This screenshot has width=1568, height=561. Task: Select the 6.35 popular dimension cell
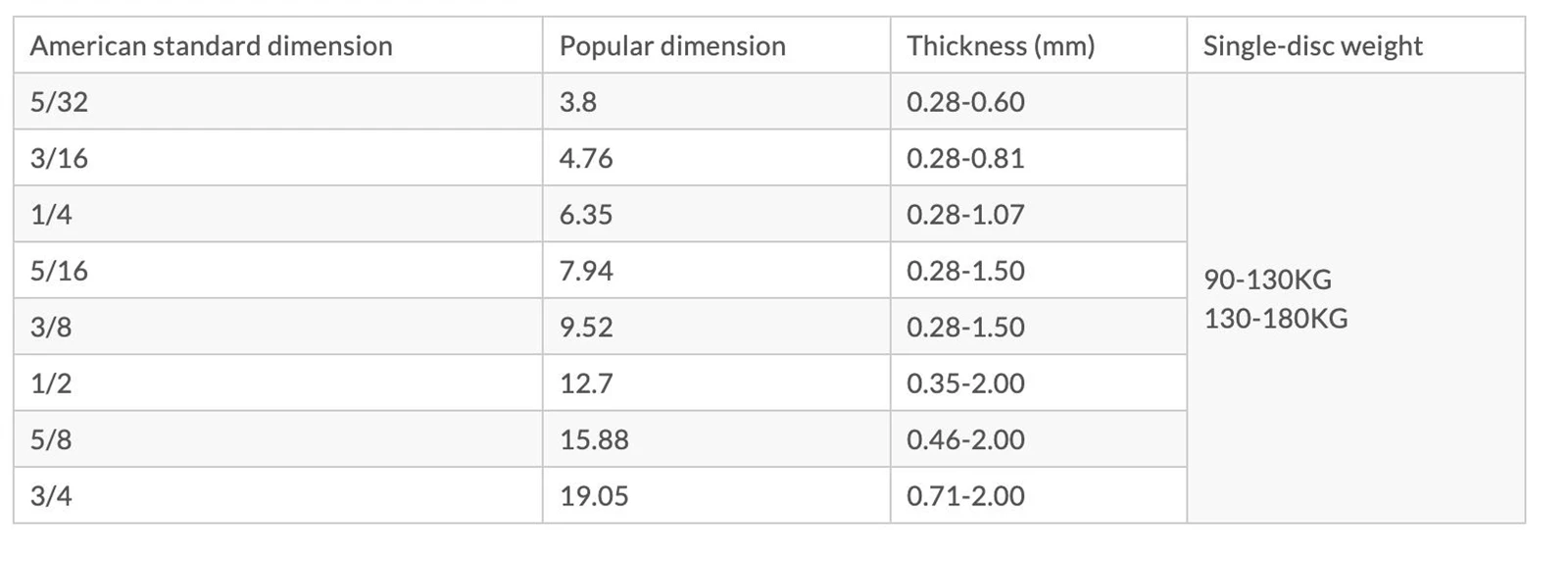(716, 214)
